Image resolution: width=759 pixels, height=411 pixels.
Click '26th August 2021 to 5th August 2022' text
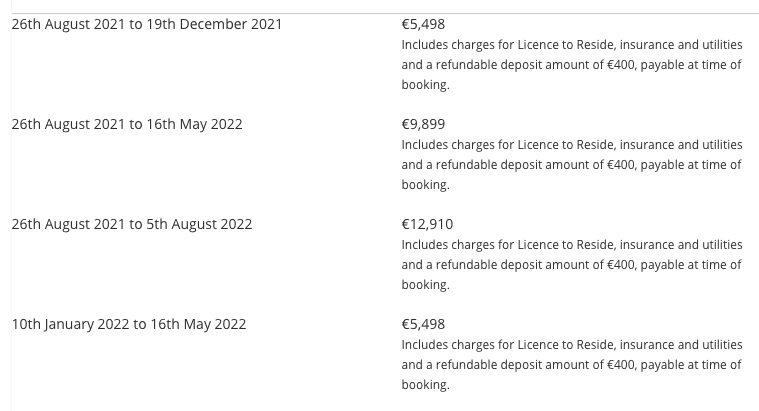pyautogui.click(x=131, y=224)
